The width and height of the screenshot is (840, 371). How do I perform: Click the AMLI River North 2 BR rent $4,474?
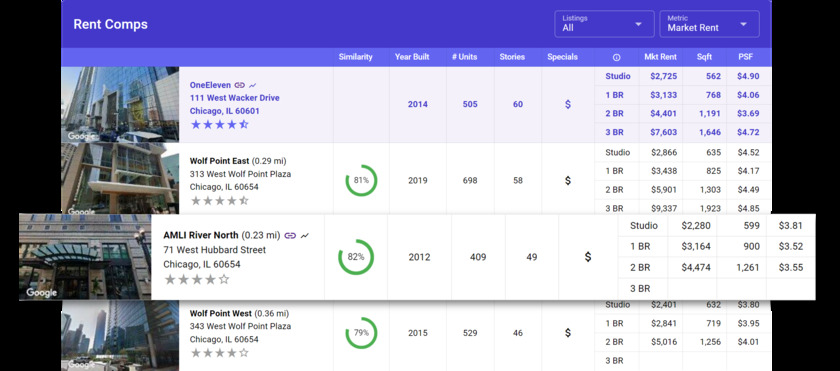pos(696,267)
